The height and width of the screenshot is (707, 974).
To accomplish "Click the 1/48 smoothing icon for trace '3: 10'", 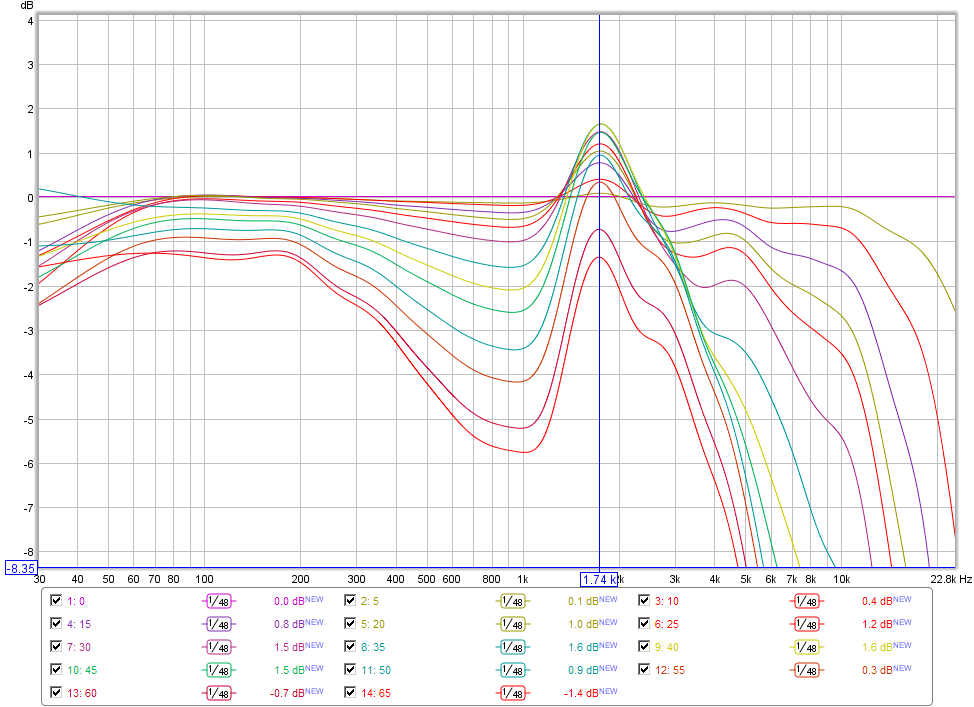I will 807,601.
